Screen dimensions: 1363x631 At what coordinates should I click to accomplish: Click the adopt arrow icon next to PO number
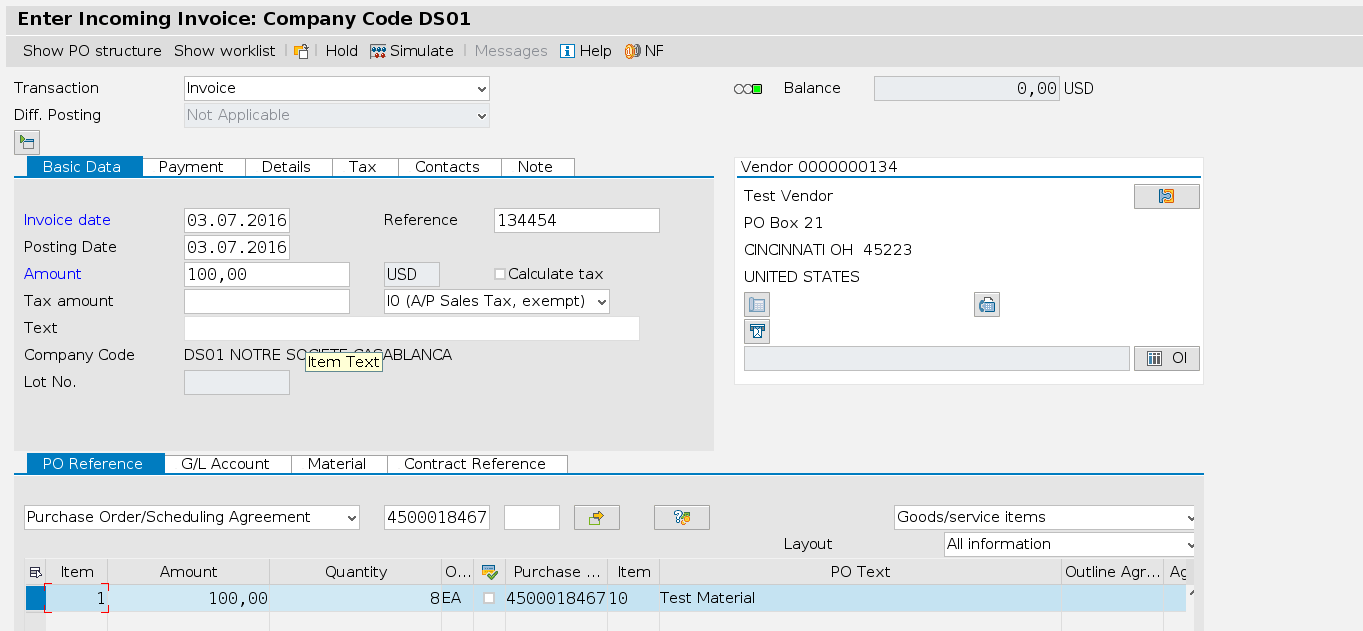[596, 517]
